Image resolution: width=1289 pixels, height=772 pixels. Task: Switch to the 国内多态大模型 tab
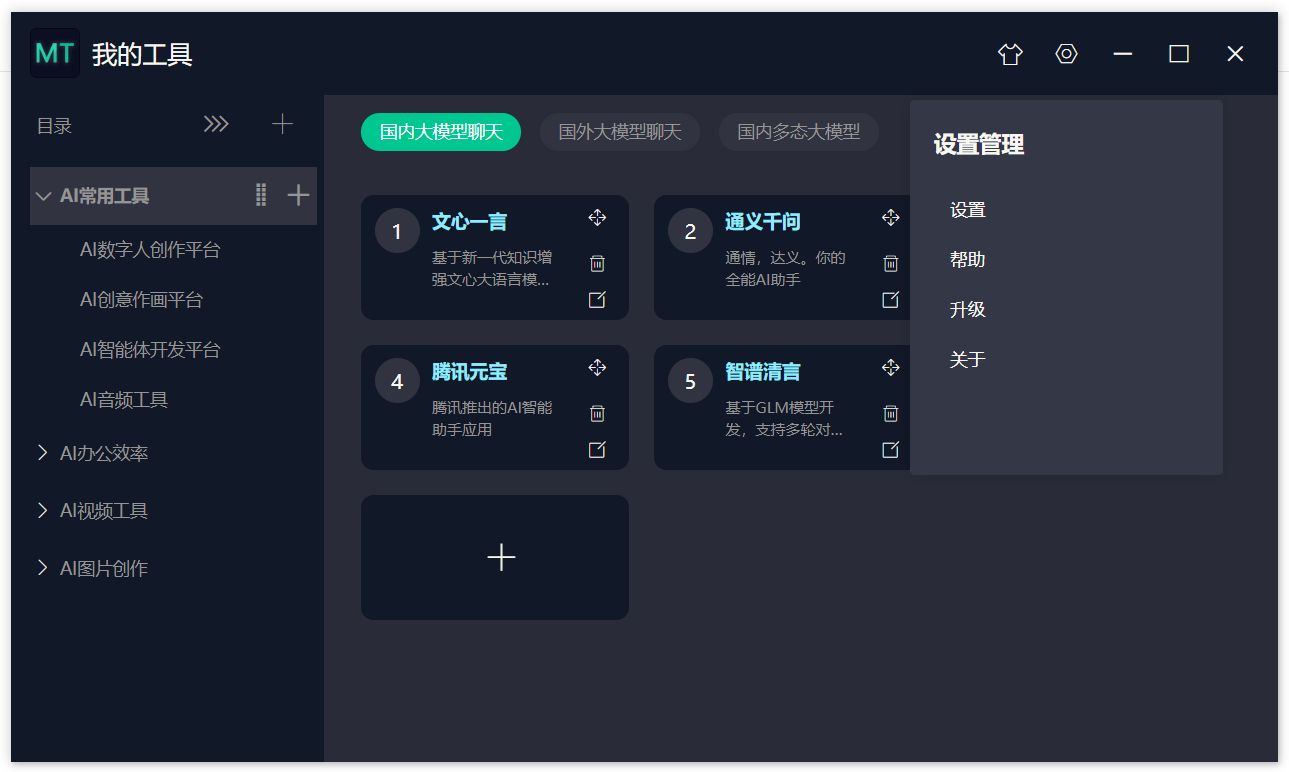[x=799, y=132]
